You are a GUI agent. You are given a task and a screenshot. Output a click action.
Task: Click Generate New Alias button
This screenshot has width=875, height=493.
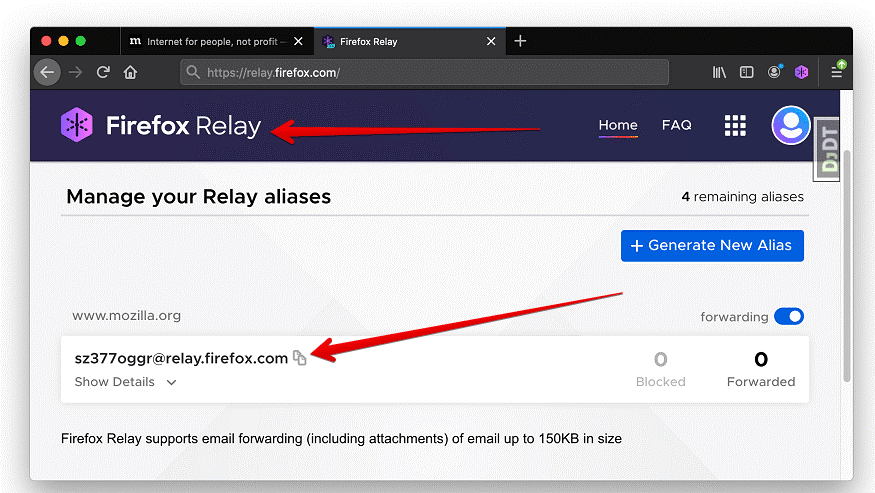[x=712, y=246]
